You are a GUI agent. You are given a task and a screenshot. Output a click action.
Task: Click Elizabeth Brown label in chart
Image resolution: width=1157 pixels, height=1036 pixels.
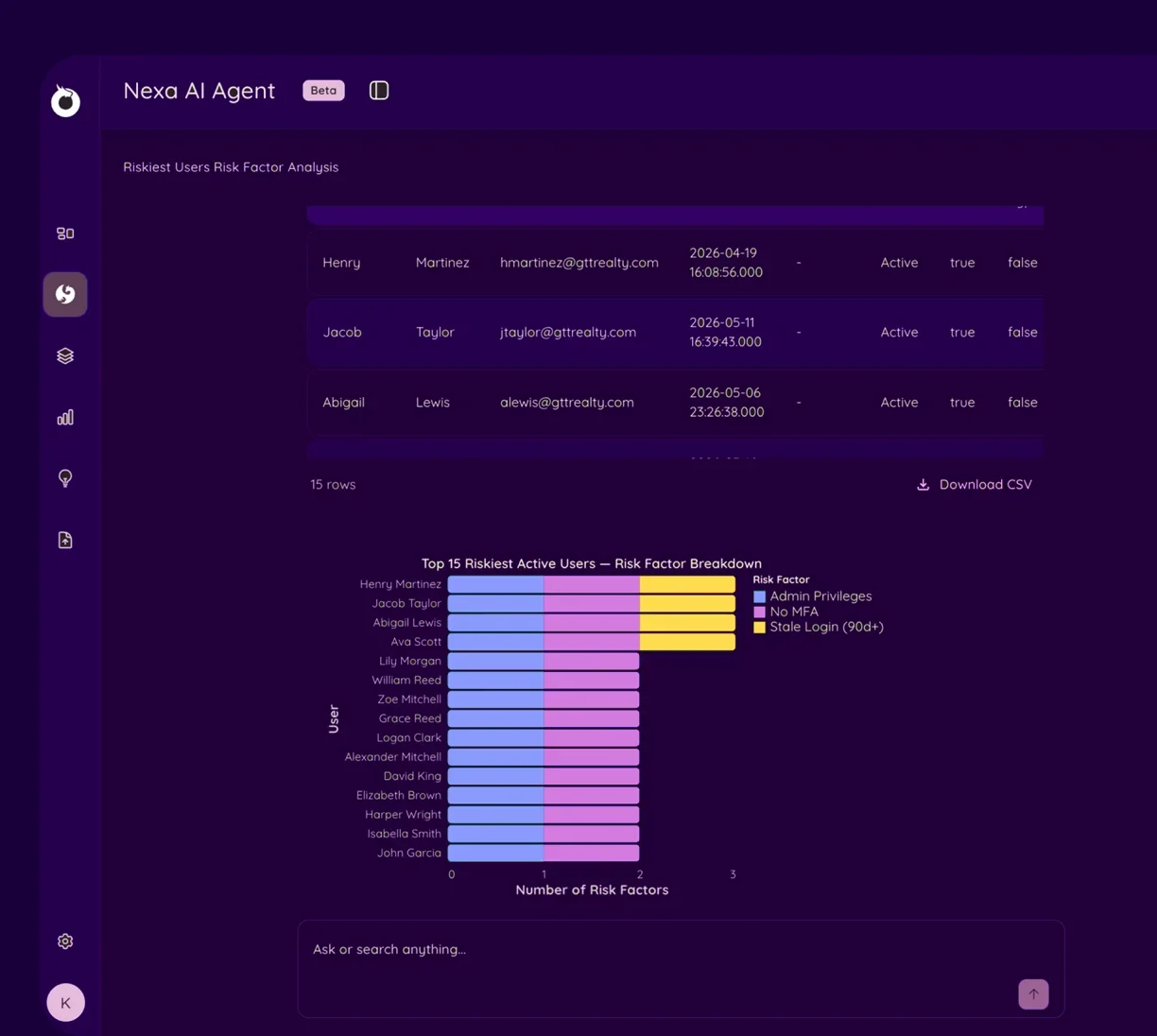pyautogui.click(x=399, y=796)
